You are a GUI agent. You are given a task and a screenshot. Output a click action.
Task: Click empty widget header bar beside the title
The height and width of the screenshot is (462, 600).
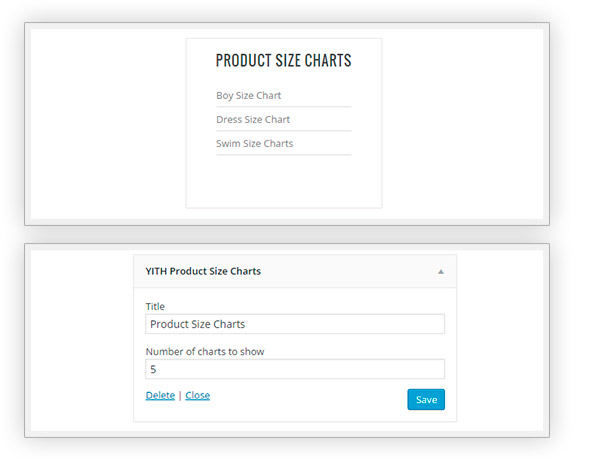tap(350, 272)
